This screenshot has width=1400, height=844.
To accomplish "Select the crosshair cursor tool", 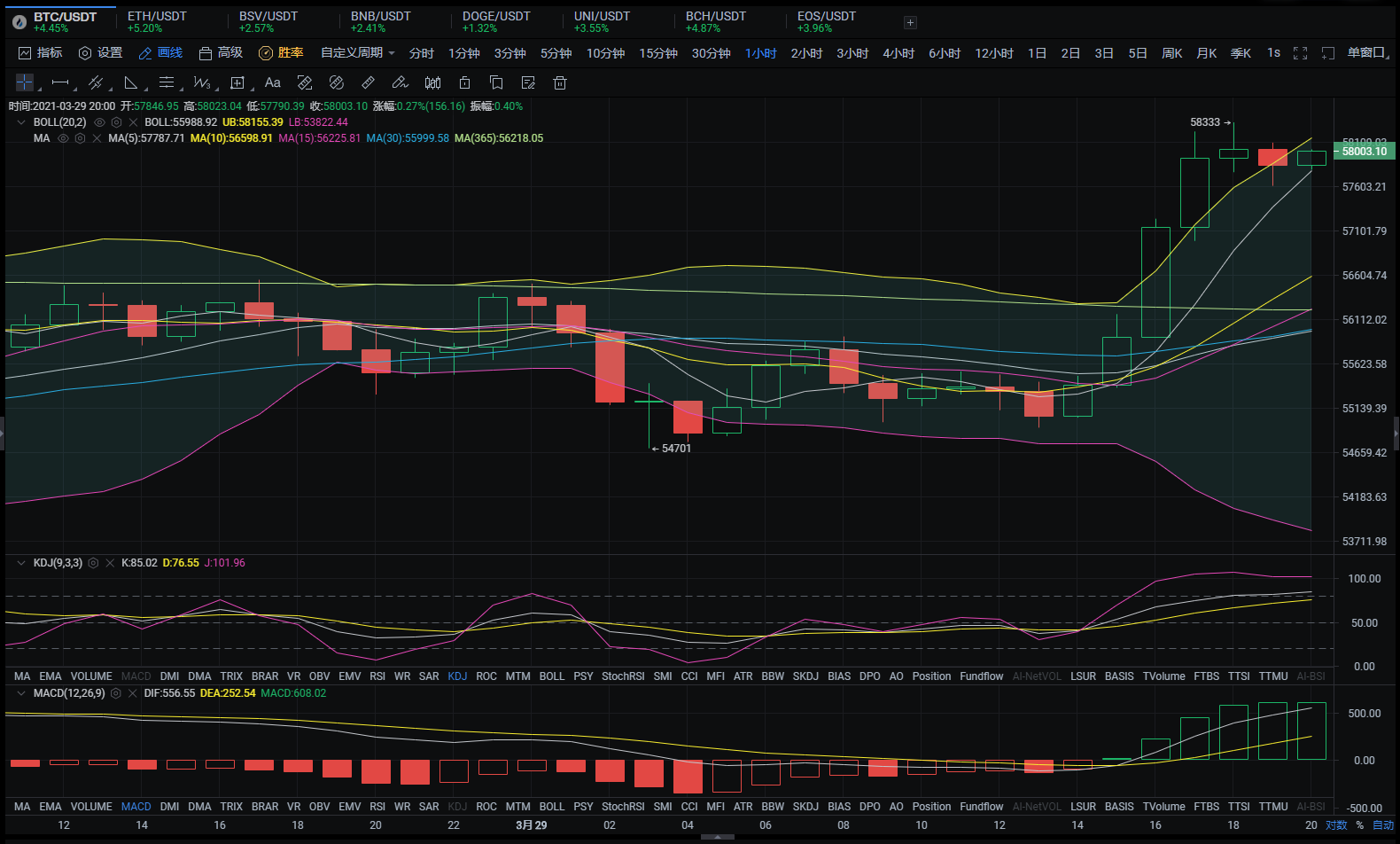I will coord(25,82).
